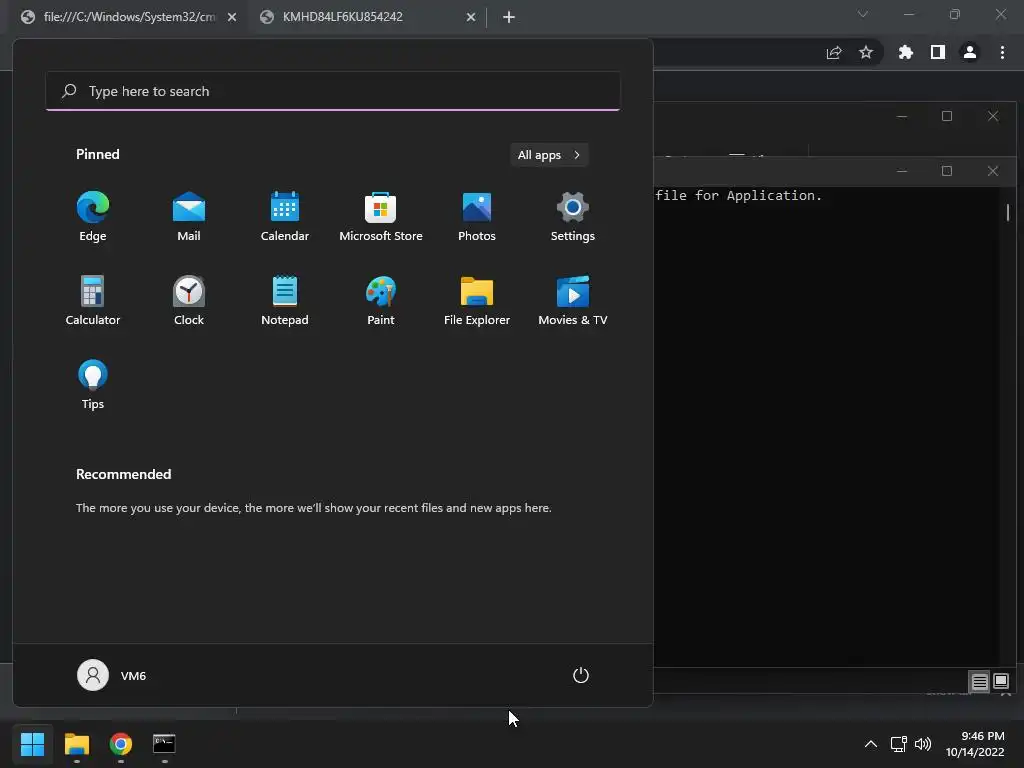Open the Tips app

click(x=93, y=385)
